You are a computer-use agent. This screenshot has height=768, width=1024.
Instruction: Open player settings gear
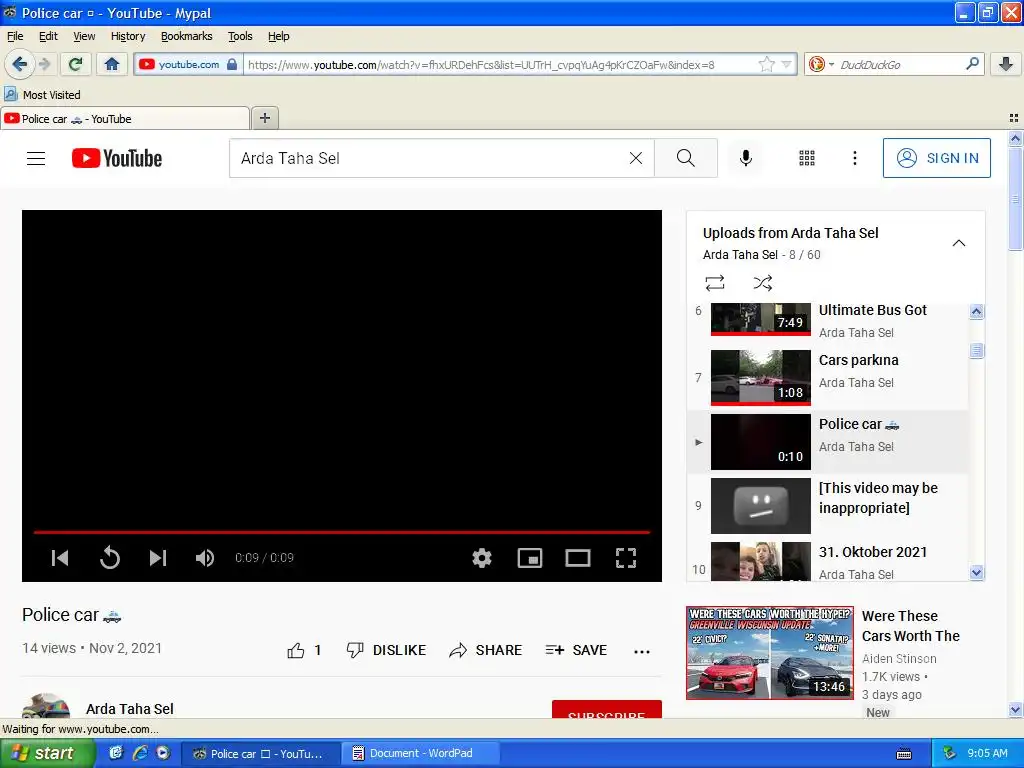tap(482, 558)
